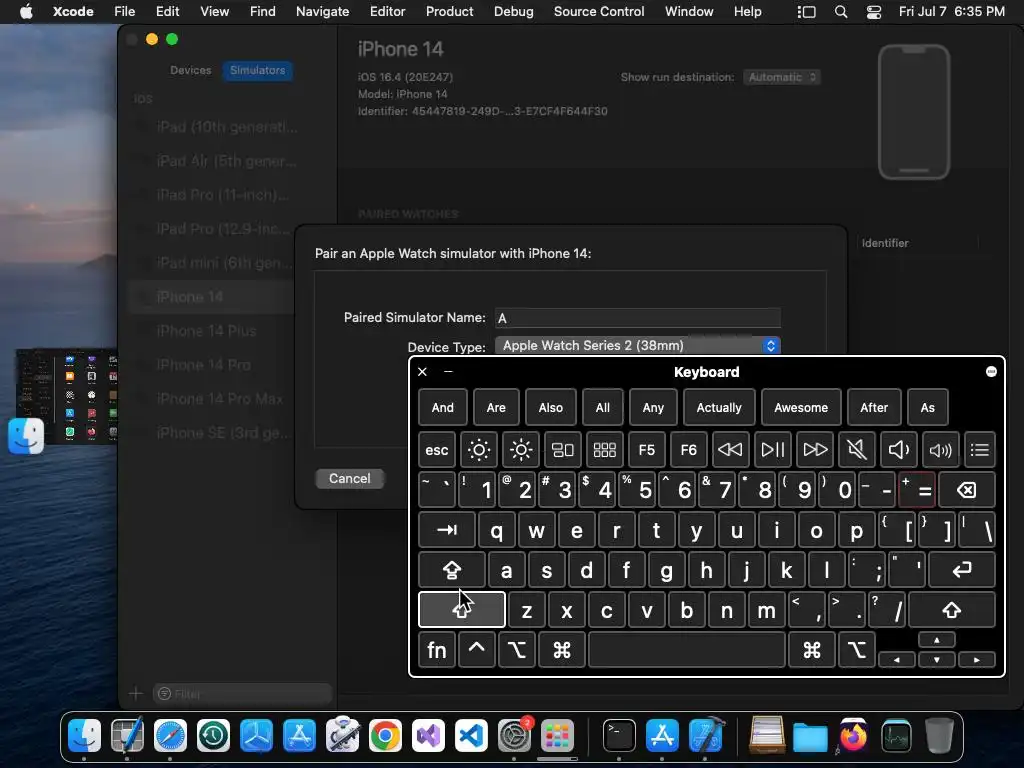Click the equals key on the keyboard
The image size is (1024, 768).
917,490
